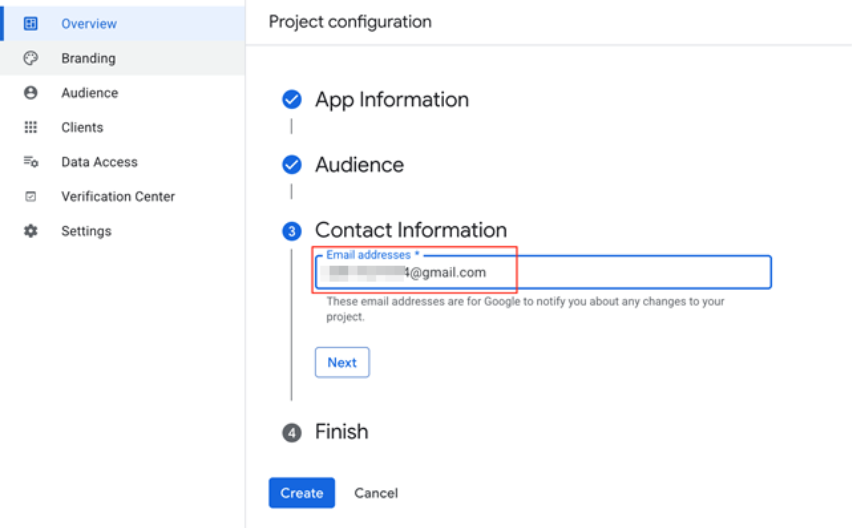This screenshot has height=528, width=852.
Task: Click the Audience person icon
Action: click(x=30, y=93)
